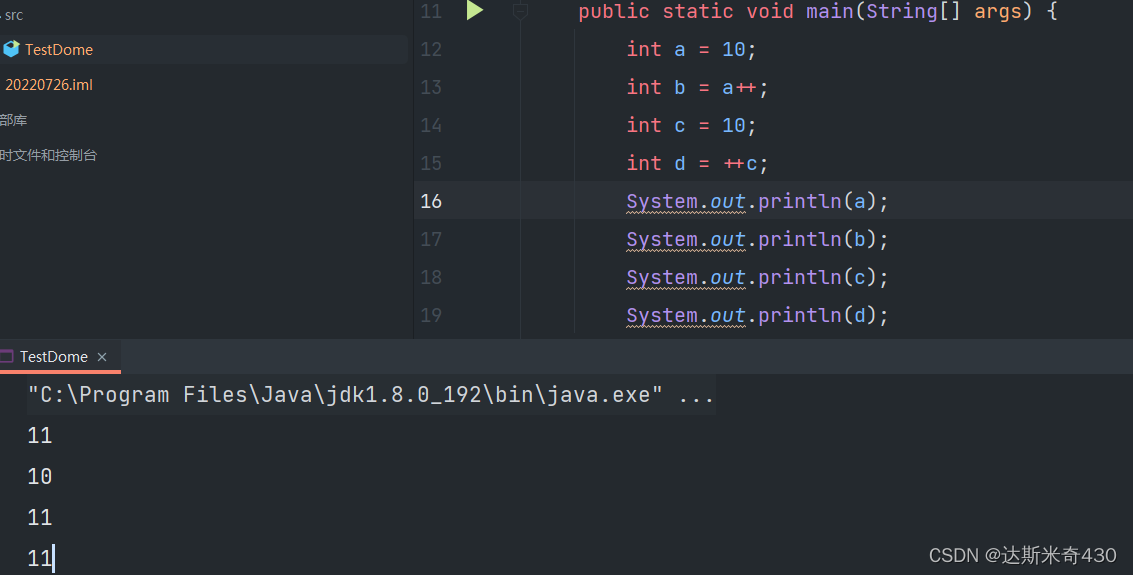Screen dimensions: 1133x575
Task: Select 20220726.iml file in project tree
Action: [x=48, y=85]
